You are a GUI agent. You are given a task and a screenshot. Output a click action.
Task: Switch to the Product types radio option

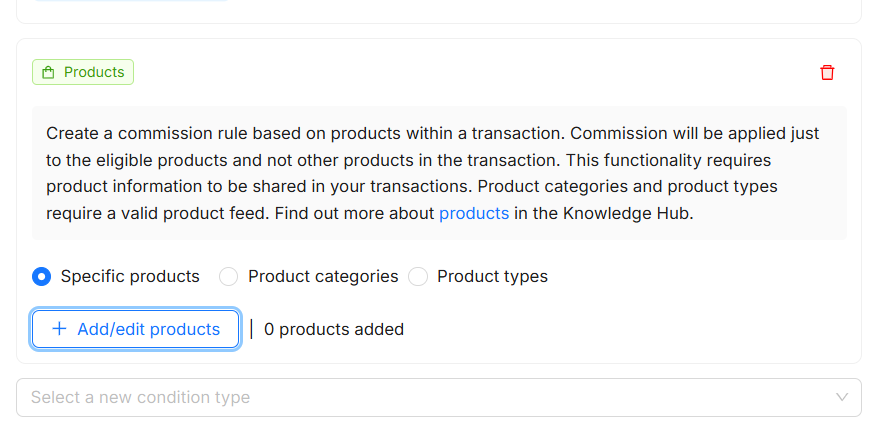point(418,277)
